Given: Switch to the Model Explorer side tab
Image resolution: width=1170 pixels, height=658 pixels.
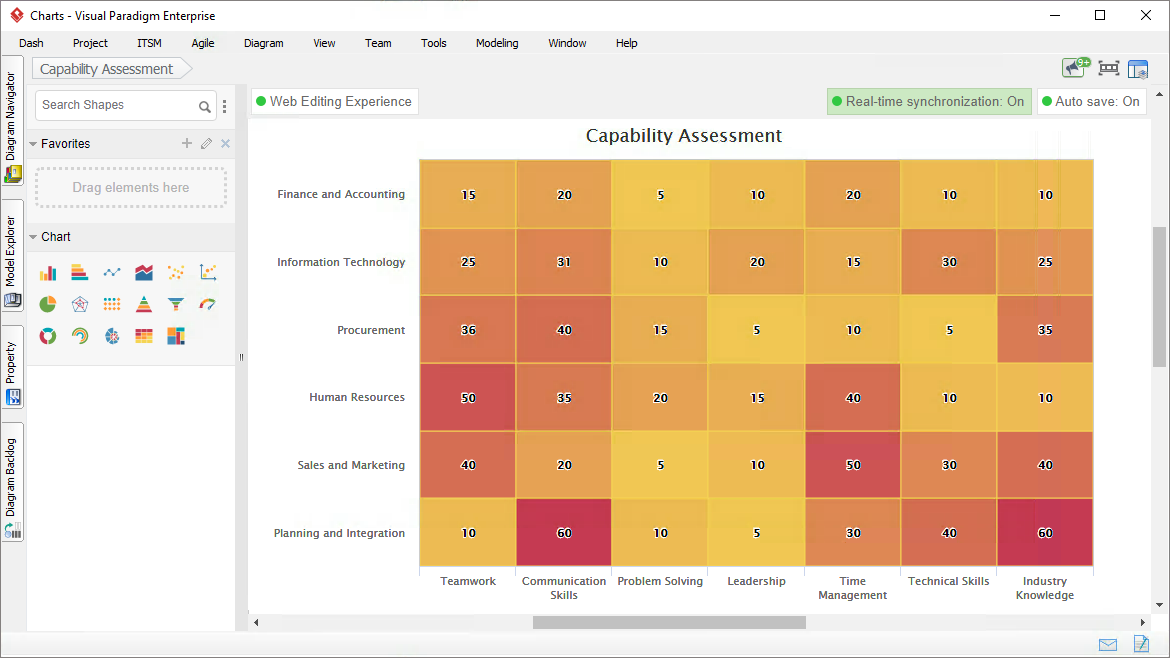Looking at the screenshot, I should 12,260.
